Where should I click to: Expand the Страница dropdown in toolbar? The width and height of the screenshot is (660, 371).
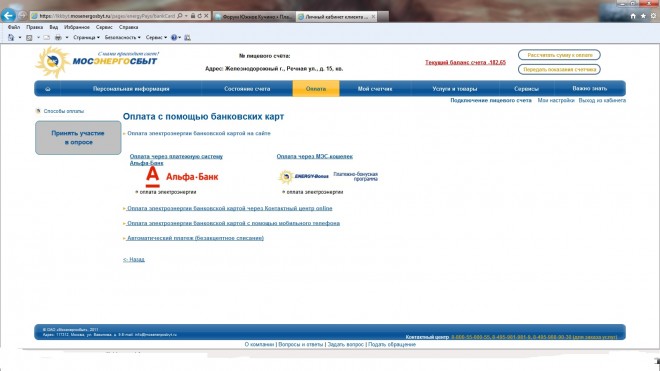tap(86, 37)
